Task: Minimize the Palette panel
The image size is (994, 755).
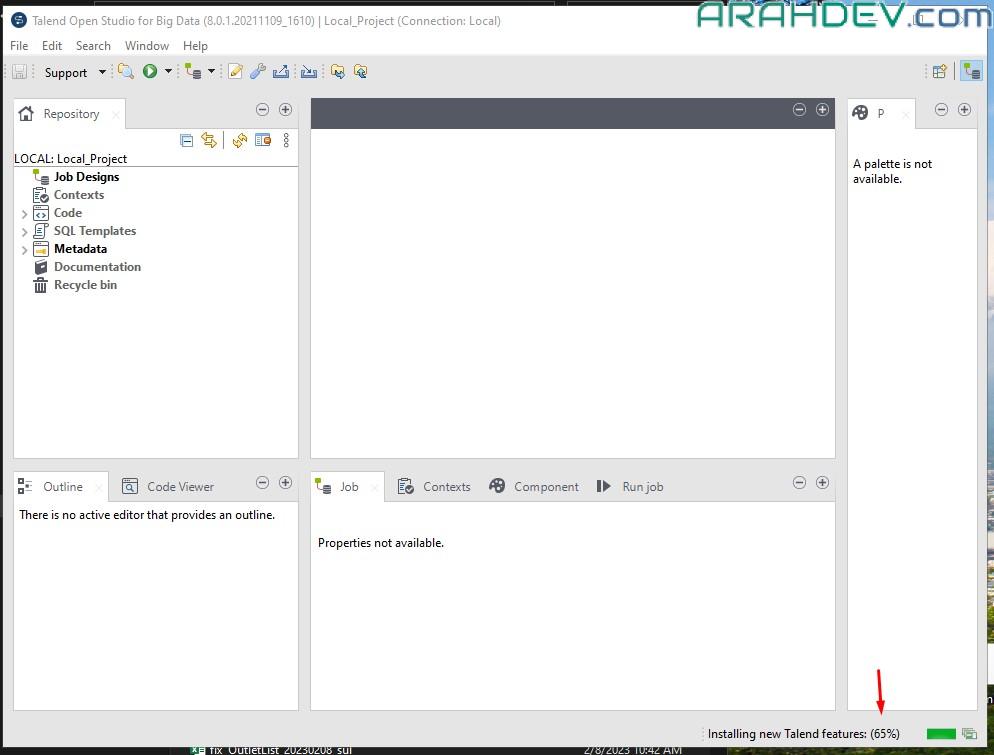Action: (x=941, y=110)
